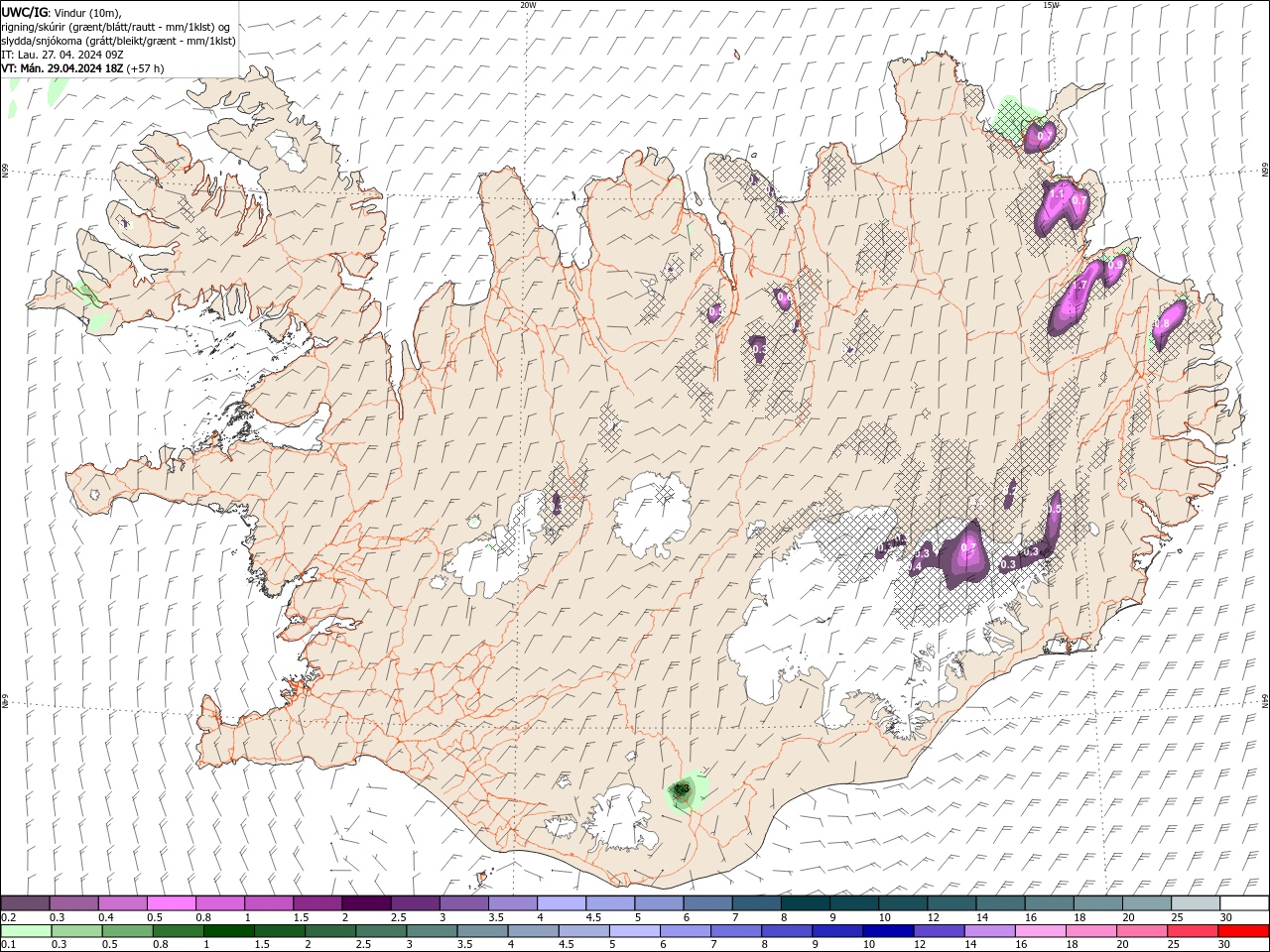Click the 'slydda/snjókoma' legend description line
Image resolution: width=1270 pixels, height=952 pixels.
[x=119, y=41]
